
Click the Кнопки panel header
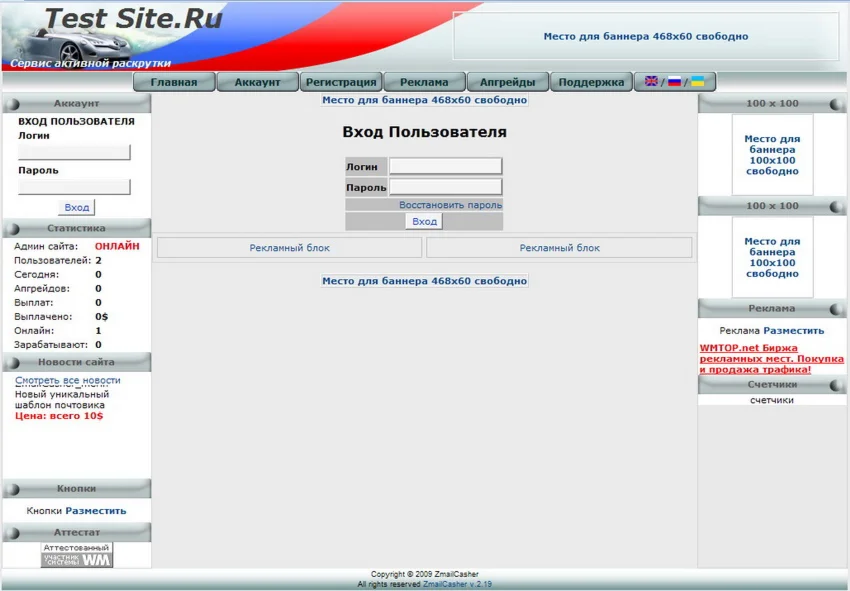[x=76, y=489]
